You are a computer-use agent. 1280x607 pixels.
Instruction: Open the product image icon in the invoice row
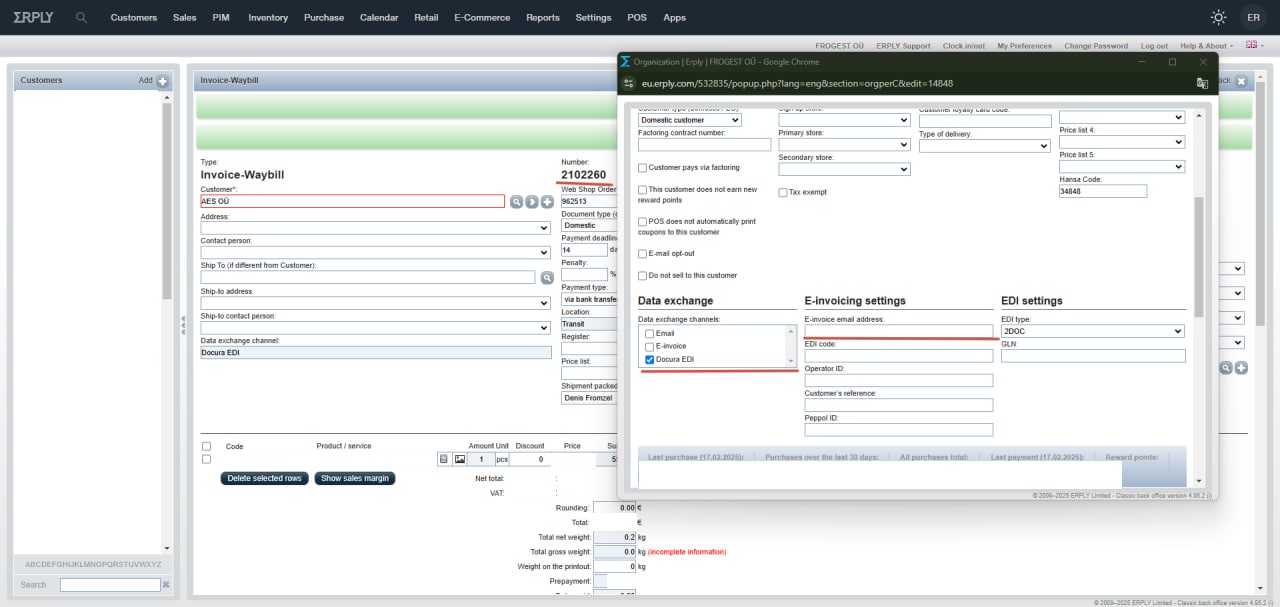[x=460, y=459]
